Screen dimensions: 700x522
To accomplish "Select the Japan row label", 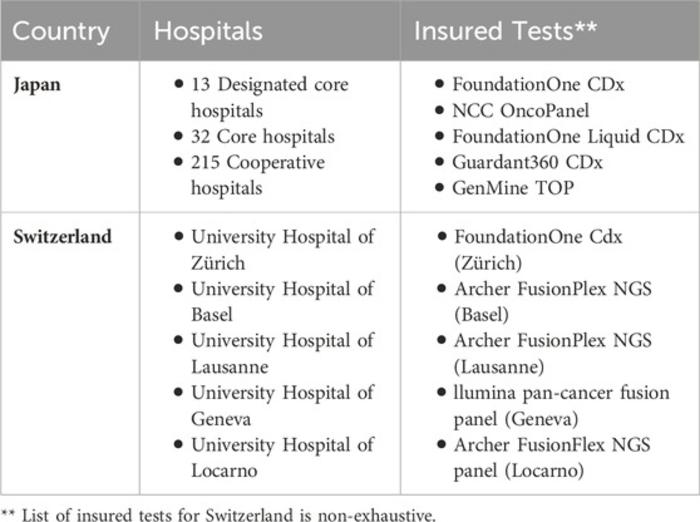I will click(x=36, y=84).
